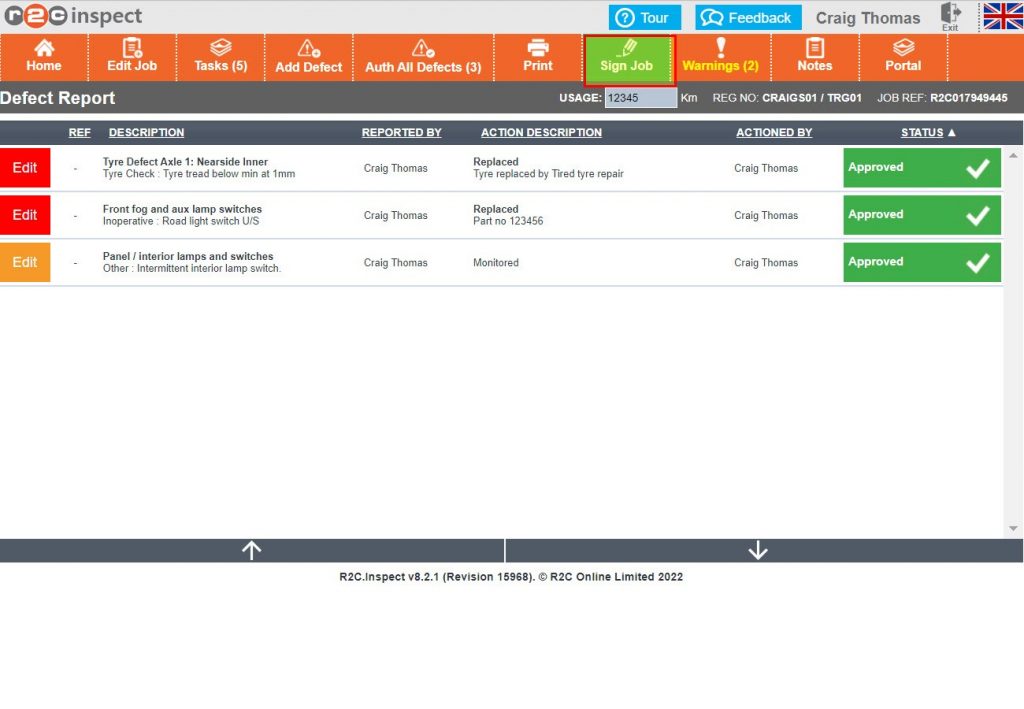Click the Add Defect icon

click(308, 57)
